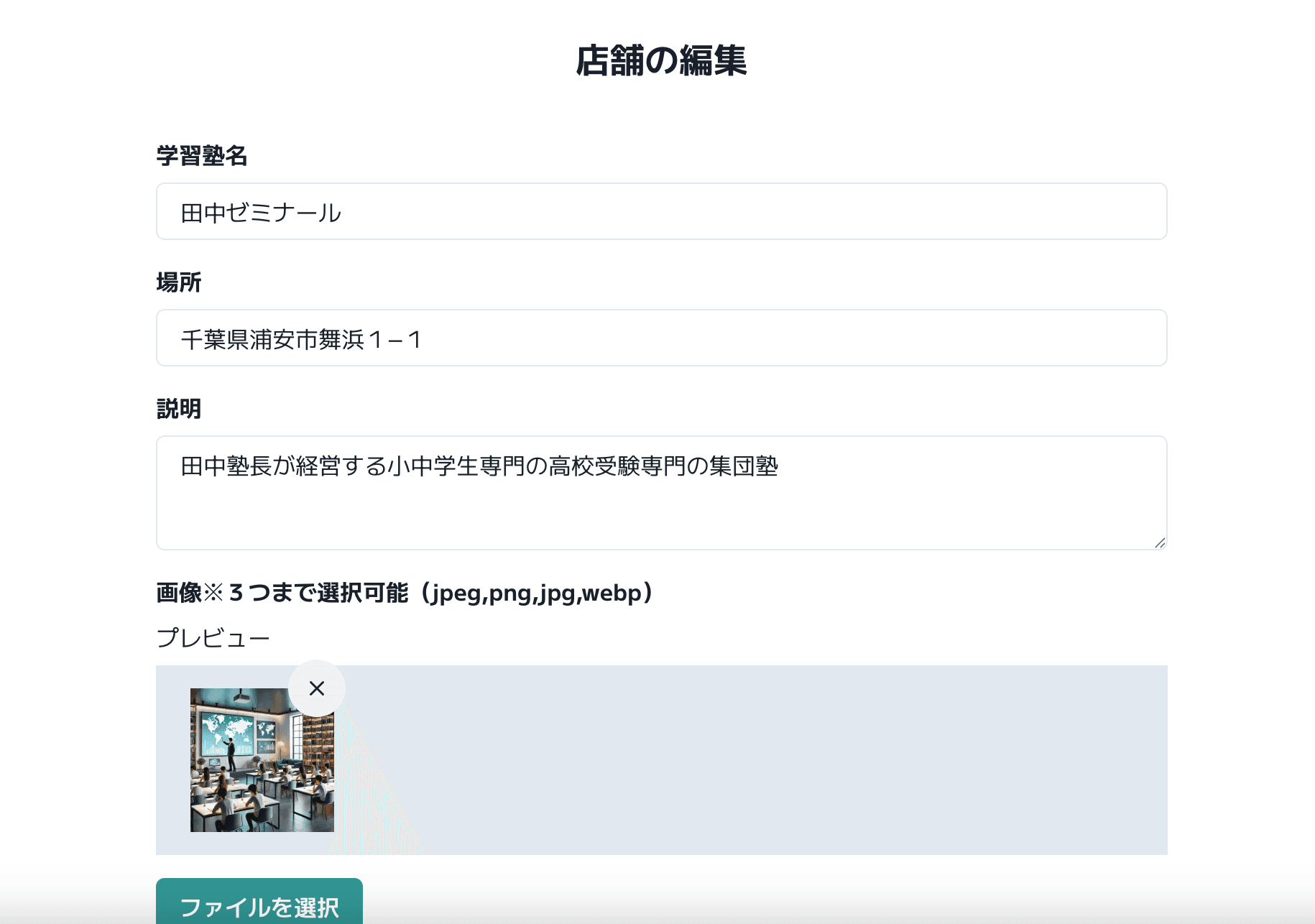Click the 説明 description textarea
The width and height of the screenshot is (1315, 924).
tap(661, 493)
